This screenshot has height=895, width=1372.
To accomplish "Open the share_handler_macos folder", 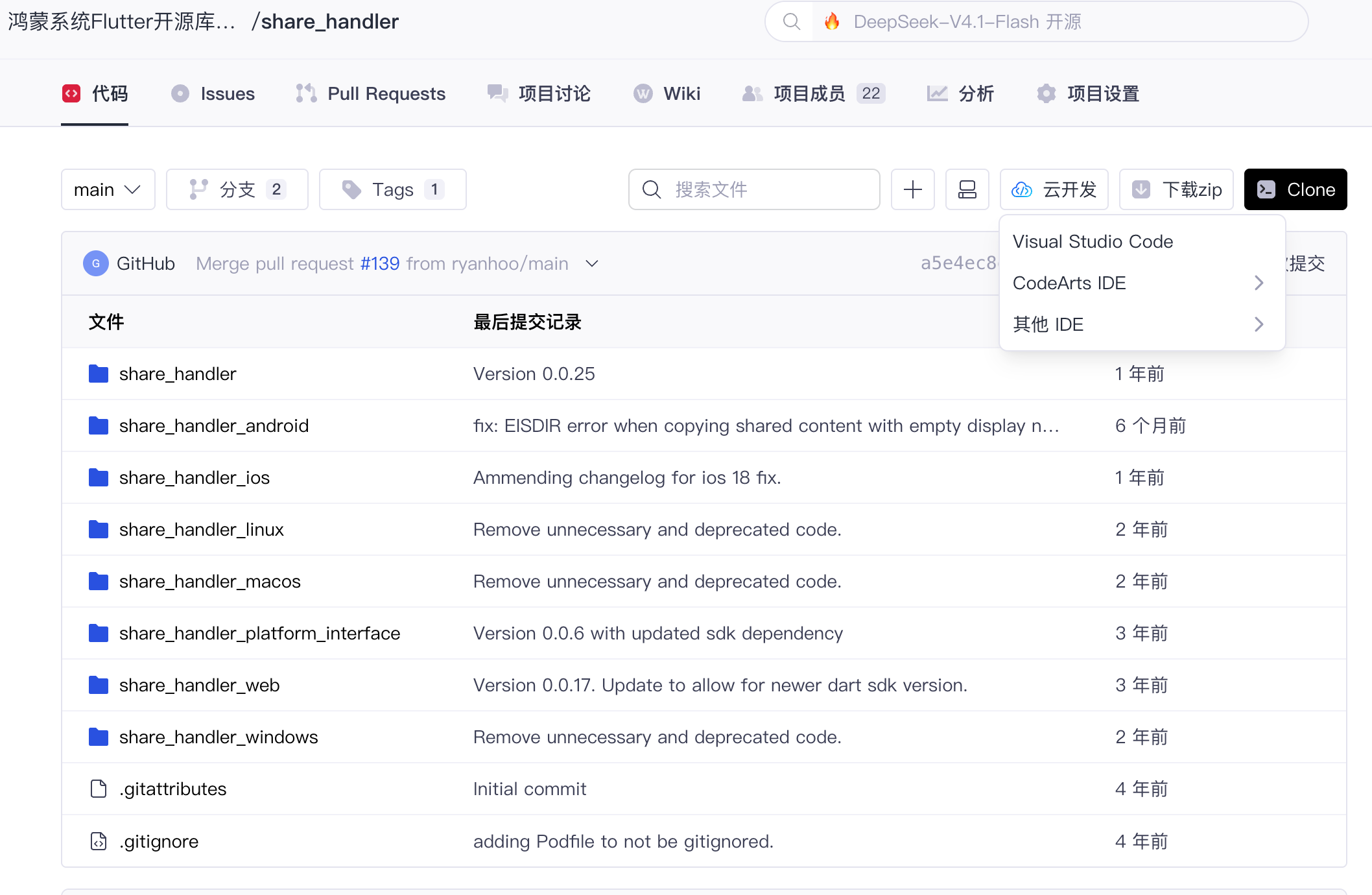I will pos(210,581).
